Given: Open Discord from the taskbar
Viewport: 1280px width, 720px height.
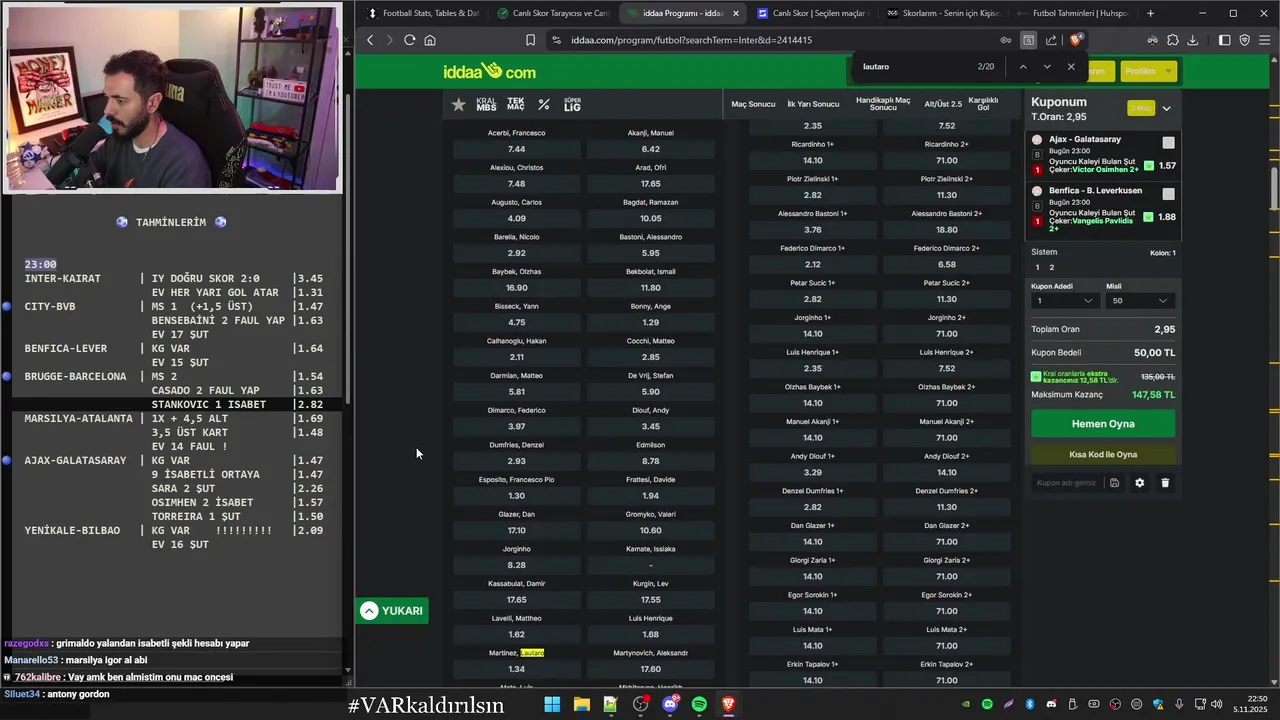Looking at the screenshot, I should (x=669, y=704).
